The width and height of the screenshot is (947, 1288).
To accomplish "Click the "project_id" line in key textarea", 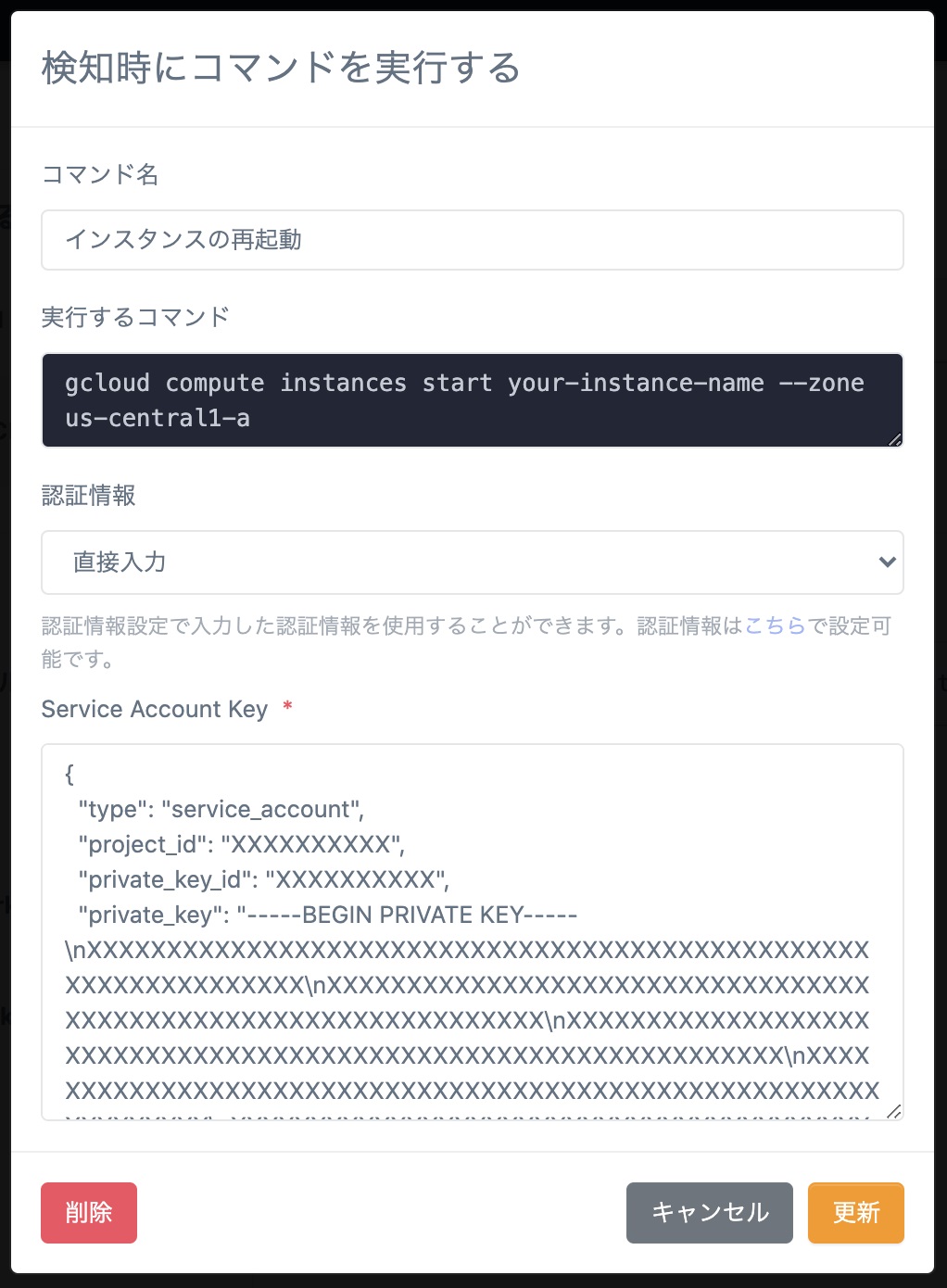I will 241,845.
